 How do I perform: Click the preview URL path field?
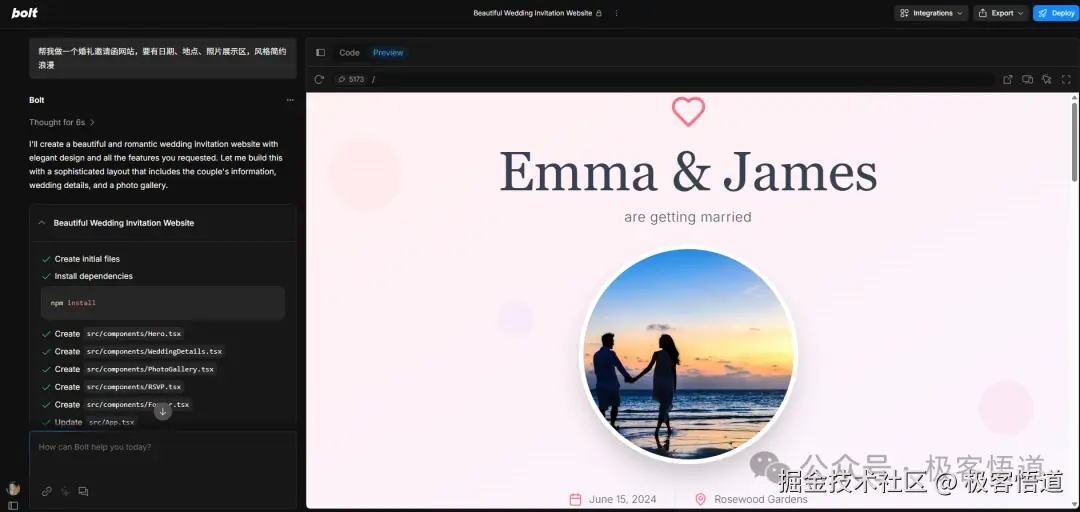682,79
